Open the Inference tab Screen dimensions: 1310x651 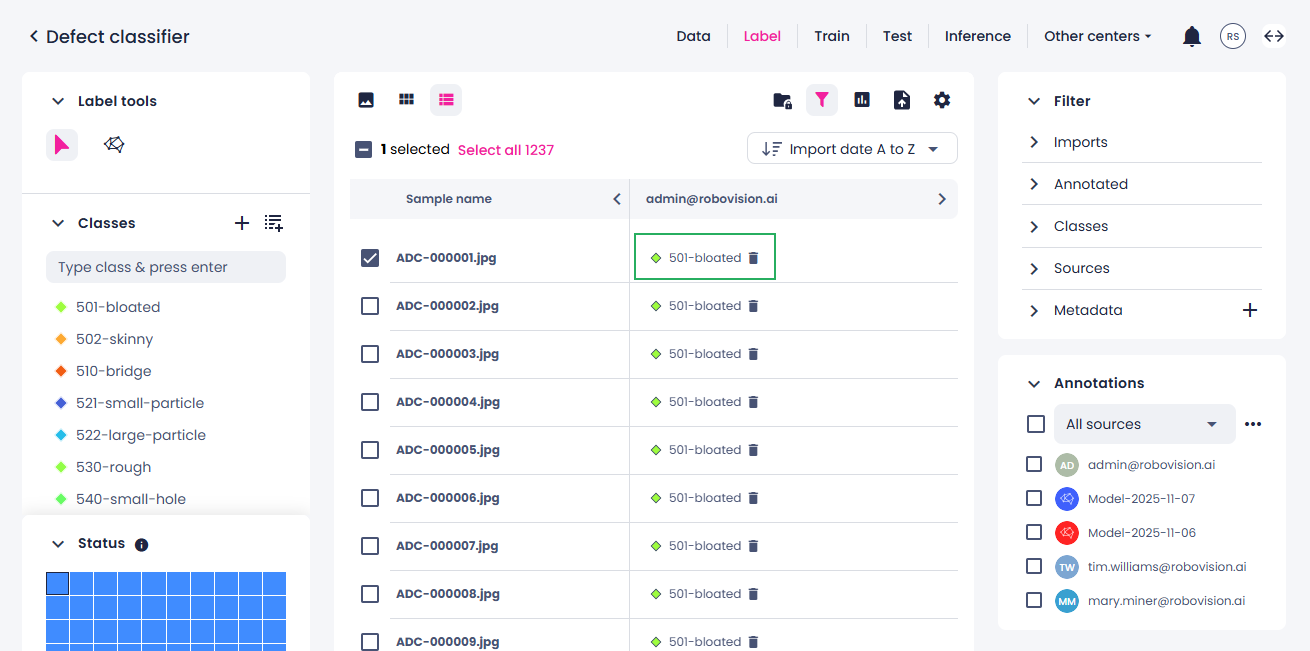coord(978,36)
